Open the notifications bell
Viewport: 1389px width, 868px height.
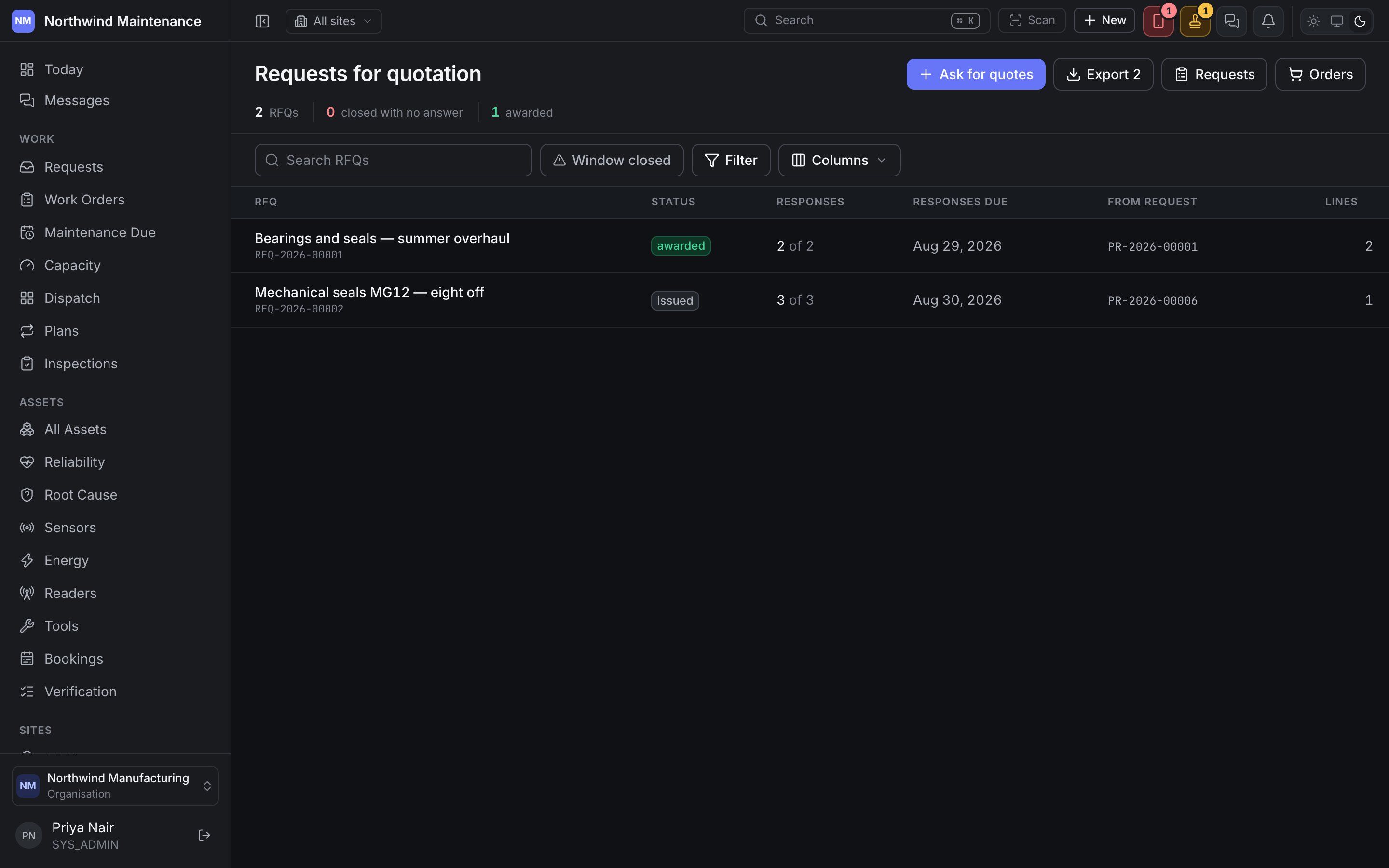click(x=1268, y=21)
